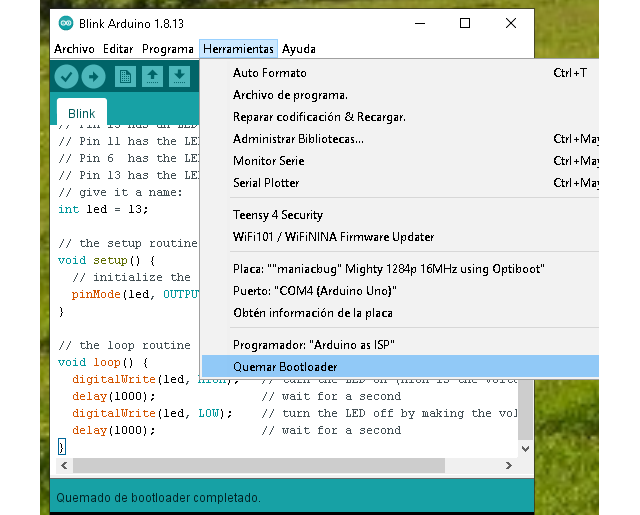Select Quemar Bootloader menu entry

pos(285,367)
